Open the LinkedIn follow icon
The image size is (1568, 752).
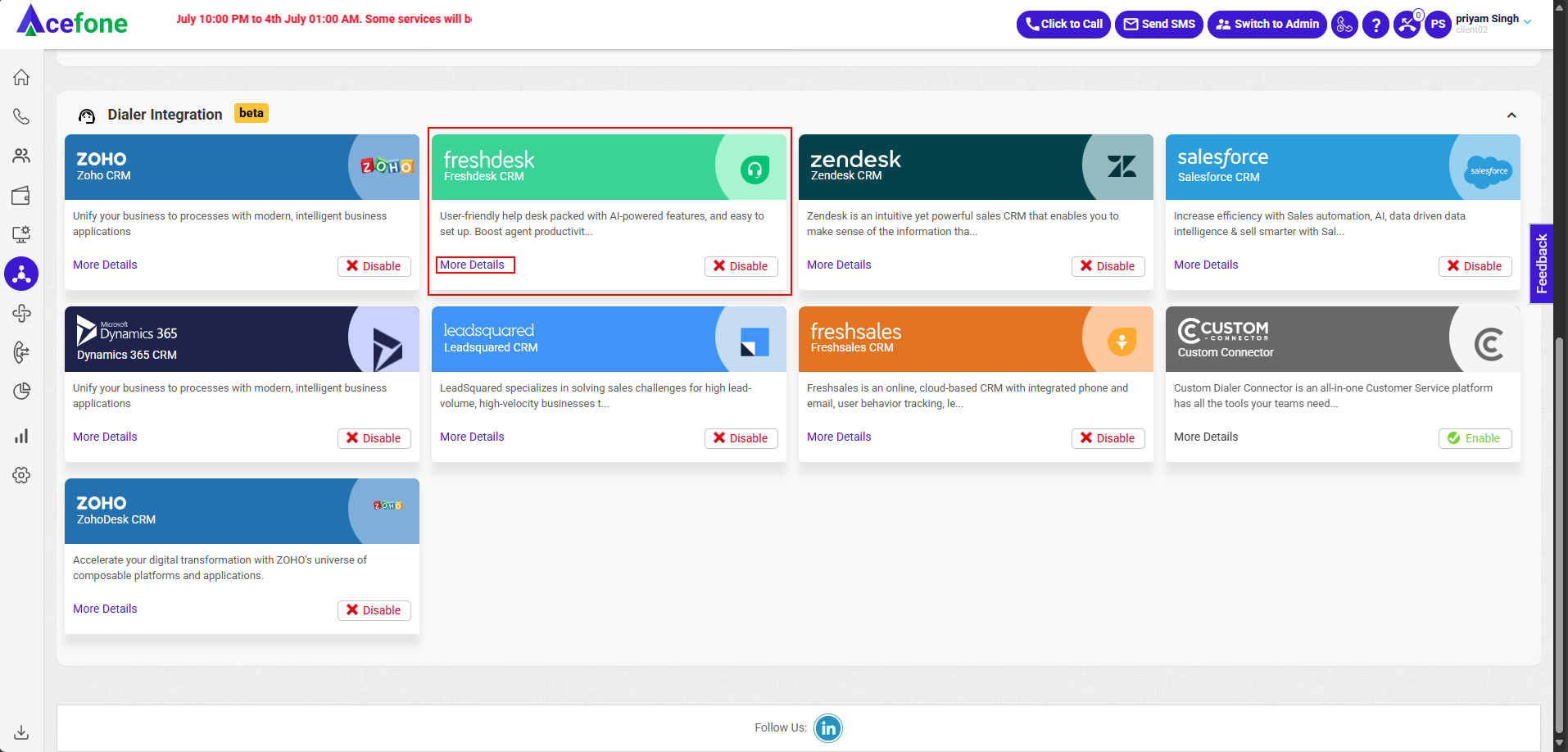pos(828,728)
